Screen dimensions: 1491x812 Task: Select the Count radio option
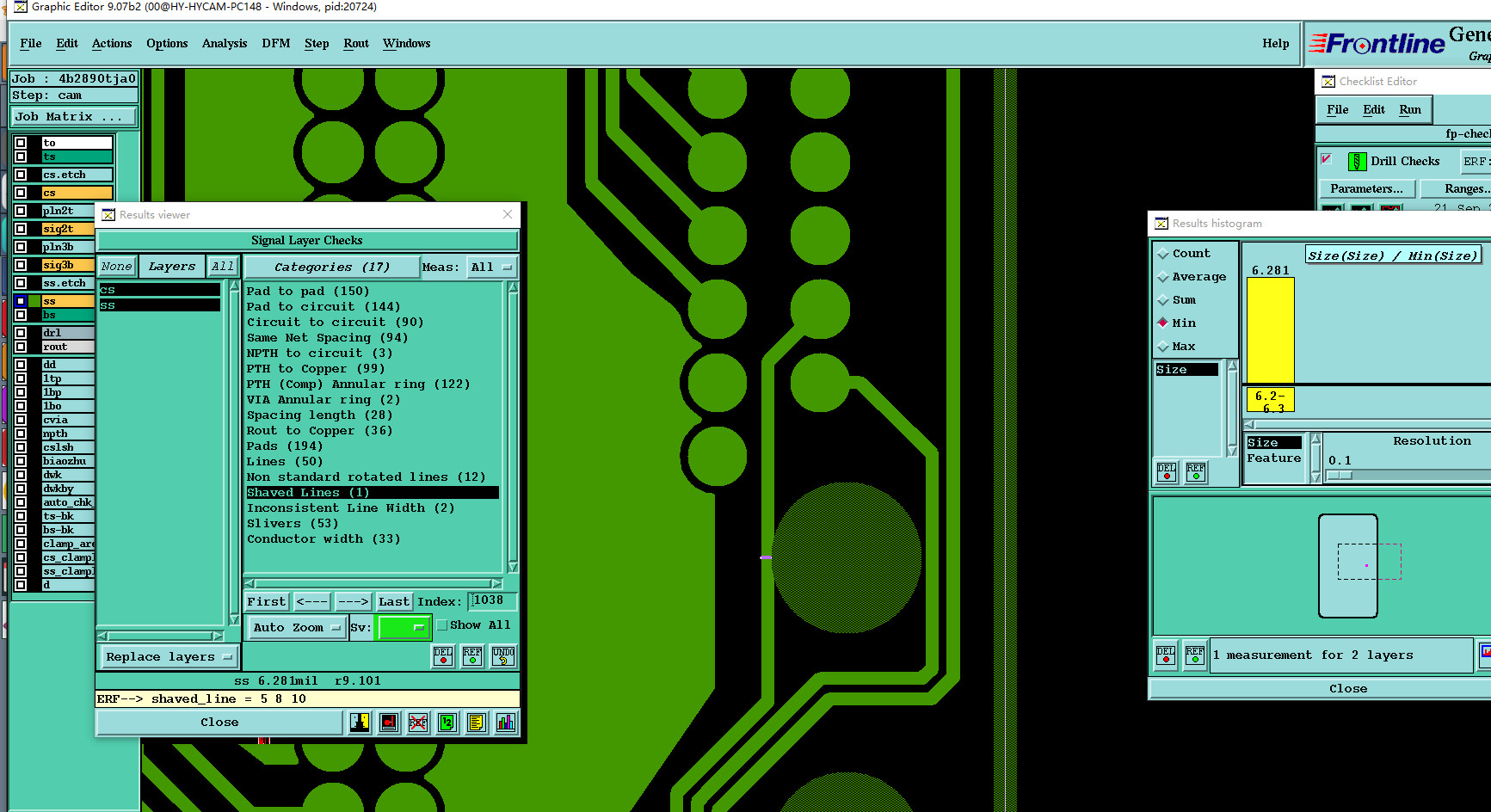tap(1163, 254)
